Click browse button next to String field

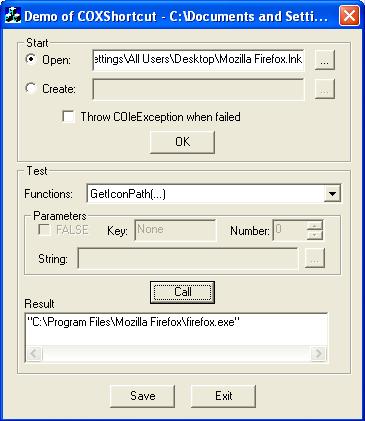click(x=315, y=258)
